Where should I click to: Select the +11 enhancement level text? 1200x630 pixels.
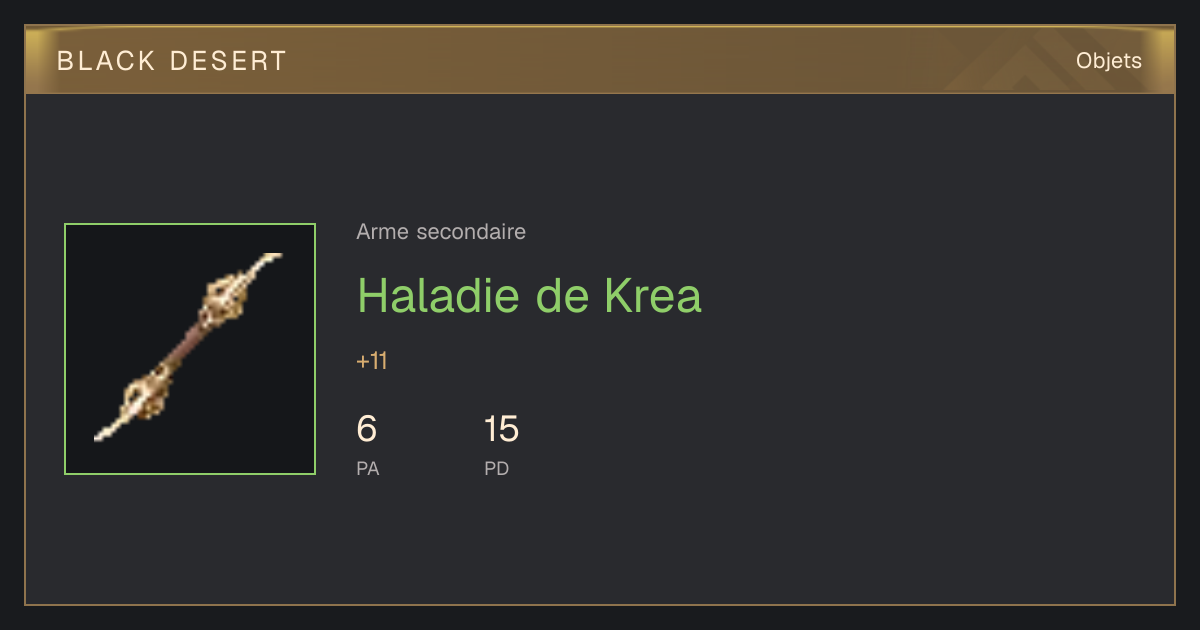(x=372, y=362)
